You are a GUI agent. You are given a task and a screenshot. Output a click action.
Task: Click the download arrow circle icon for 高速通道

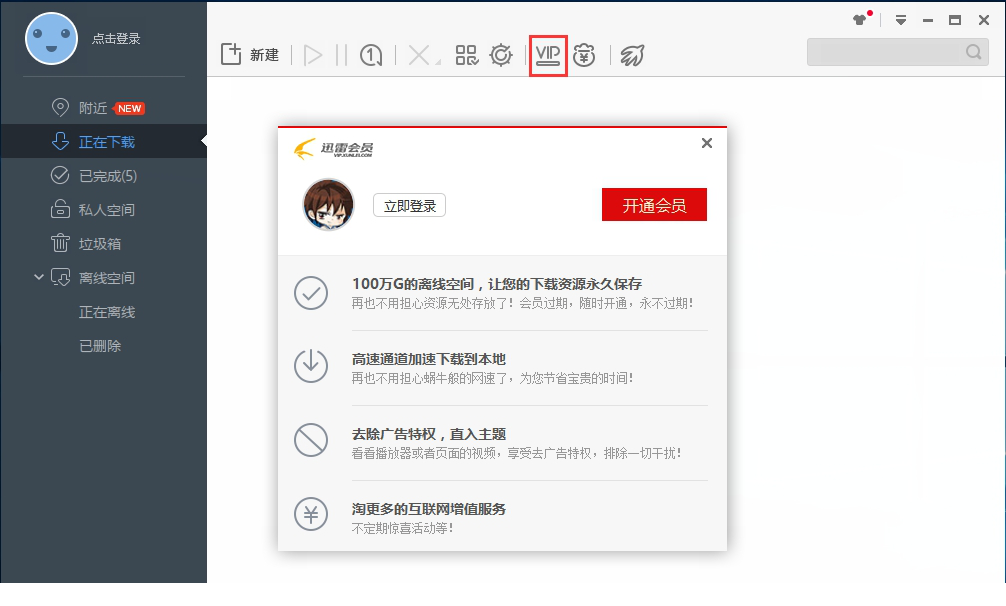(x=311, y=366)
